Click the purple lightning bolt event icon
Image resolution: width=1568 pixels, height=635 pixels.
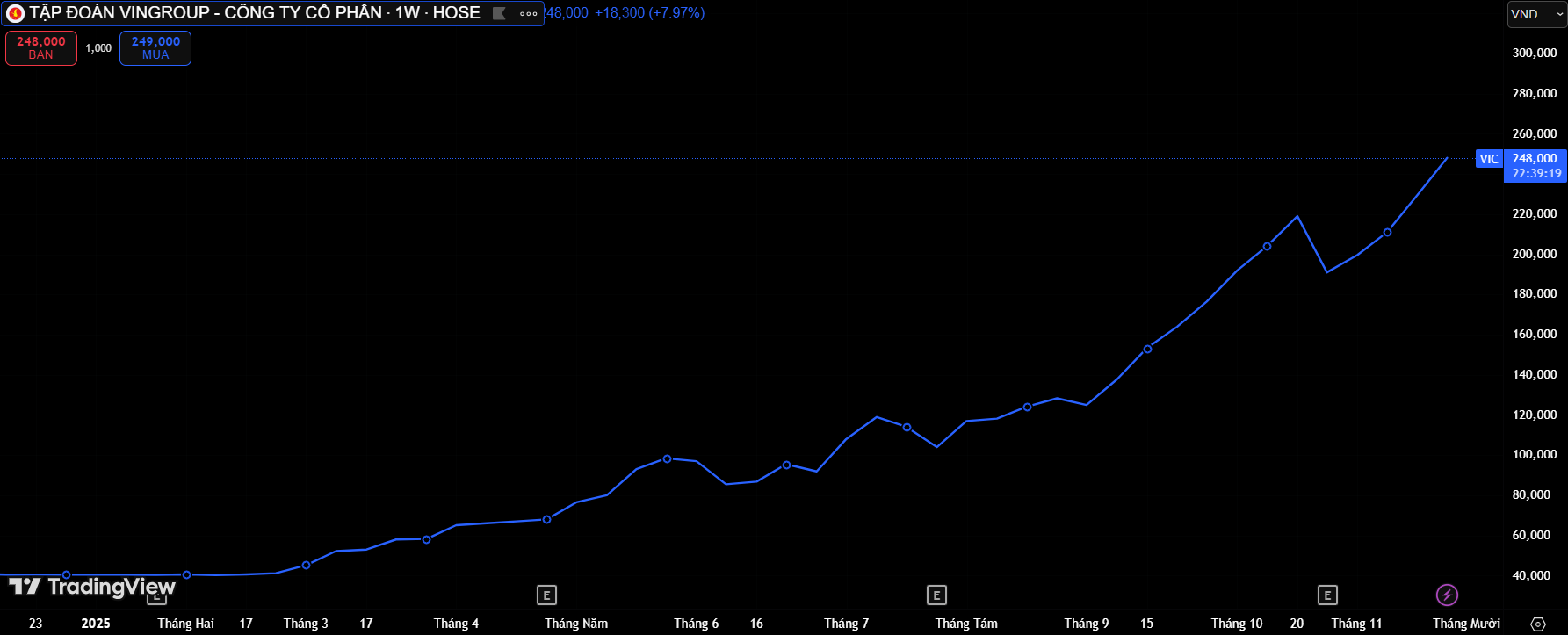[1447, 595]
